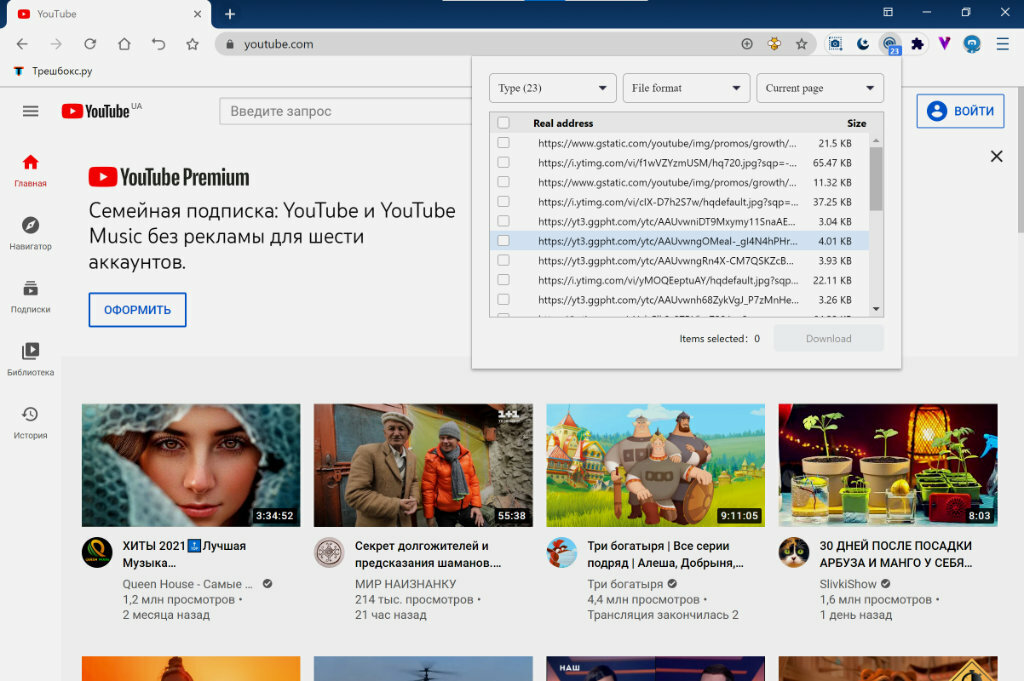Open the YouTube guide hamburger menu
This screenshot has height=681, width=1024.
(30, 111)
